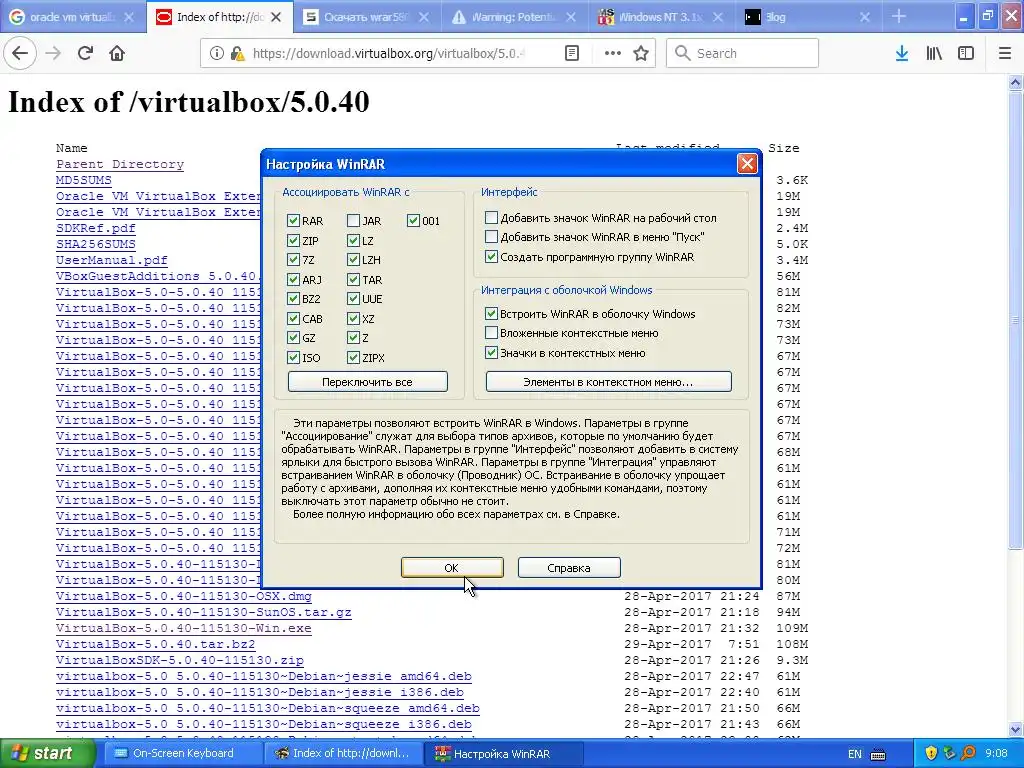Click the security shield tray icon
This screenshot has height=768, width=1024.
pos(931,754)
